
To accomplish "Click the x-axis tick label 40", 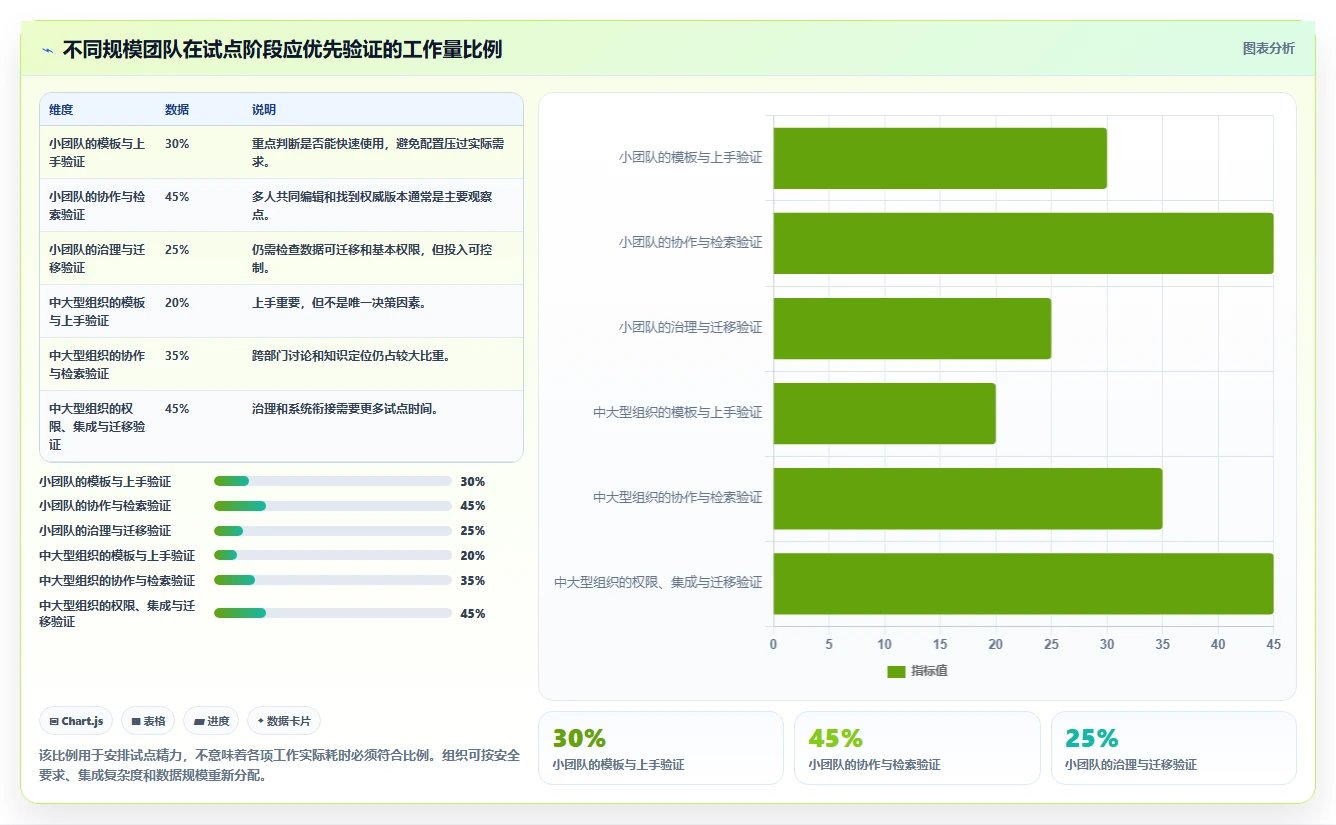I will 1218,645.
